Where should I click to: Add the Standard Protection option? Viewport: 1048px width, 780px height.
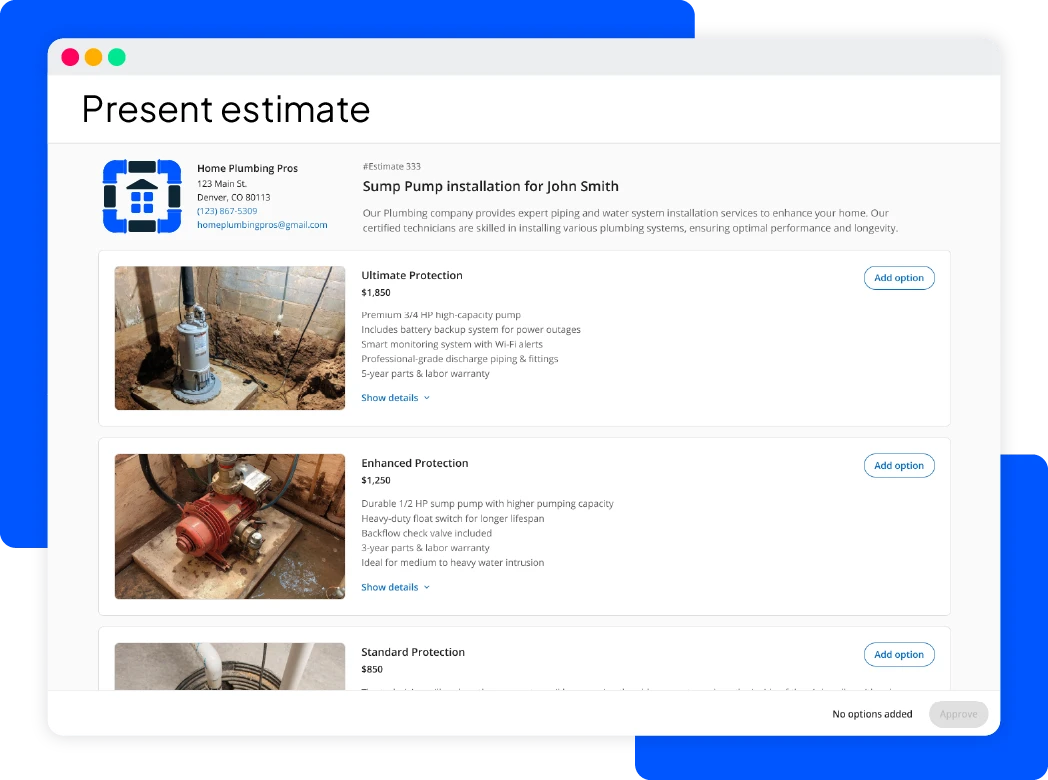click(898, 655)
